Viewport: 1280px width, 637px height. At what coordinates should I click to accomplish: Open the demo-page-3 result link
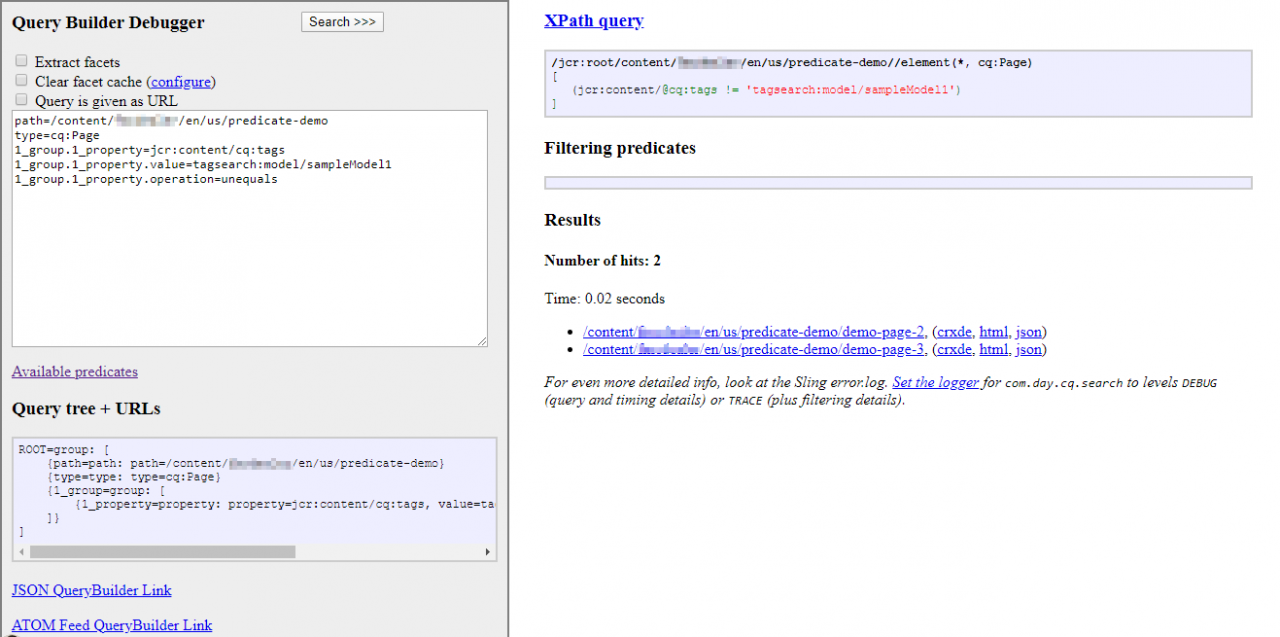[x=752, y=349]
